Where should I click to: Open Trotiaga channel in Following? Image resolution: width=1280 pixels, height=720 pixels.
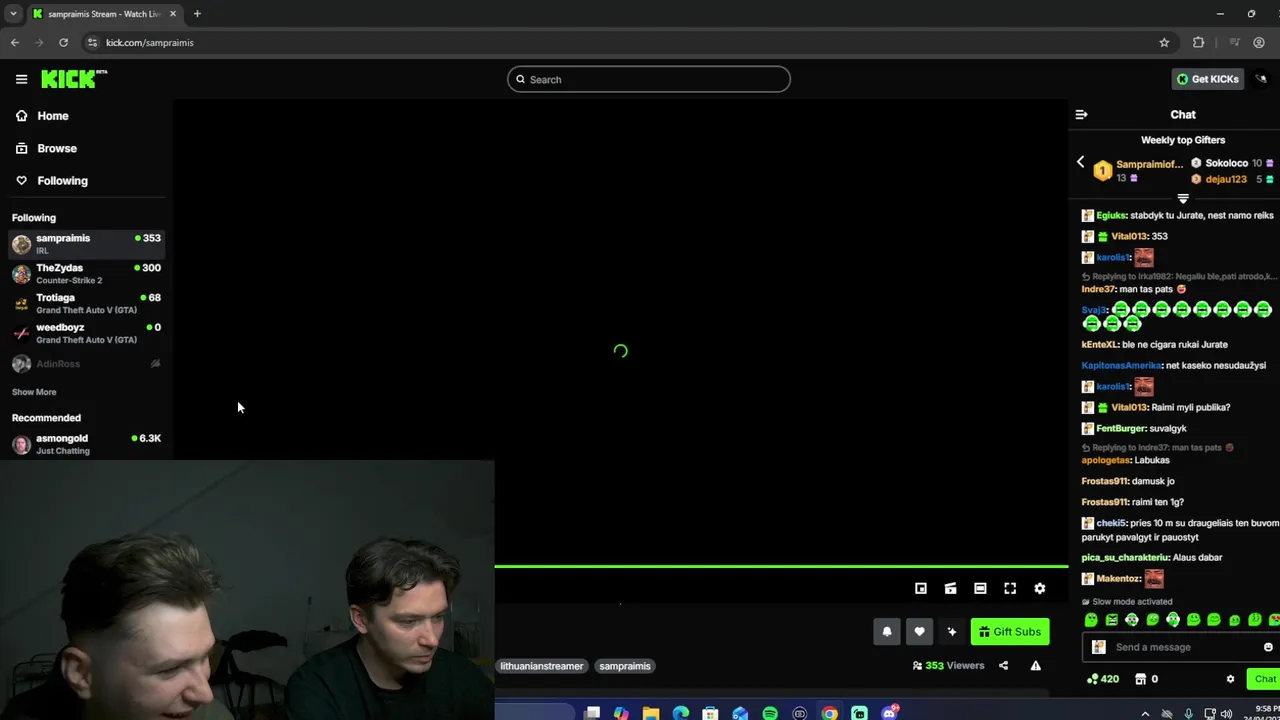[x=86, y=303]
